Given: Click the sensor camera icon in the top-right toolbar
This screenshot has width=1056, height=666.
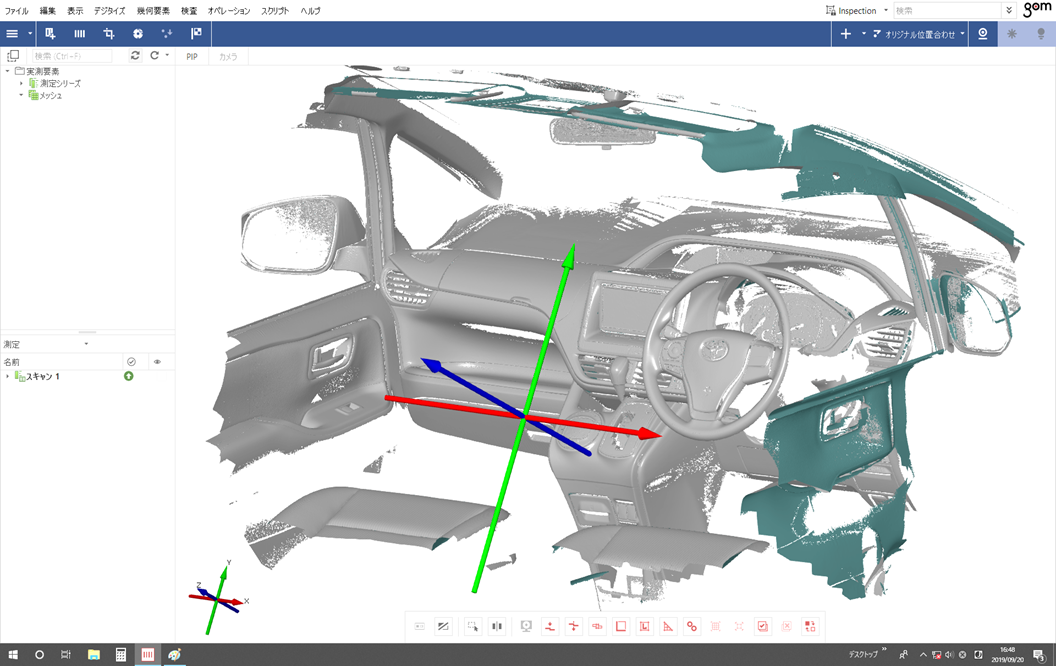Looking at the screenshot, I should 983,33.
